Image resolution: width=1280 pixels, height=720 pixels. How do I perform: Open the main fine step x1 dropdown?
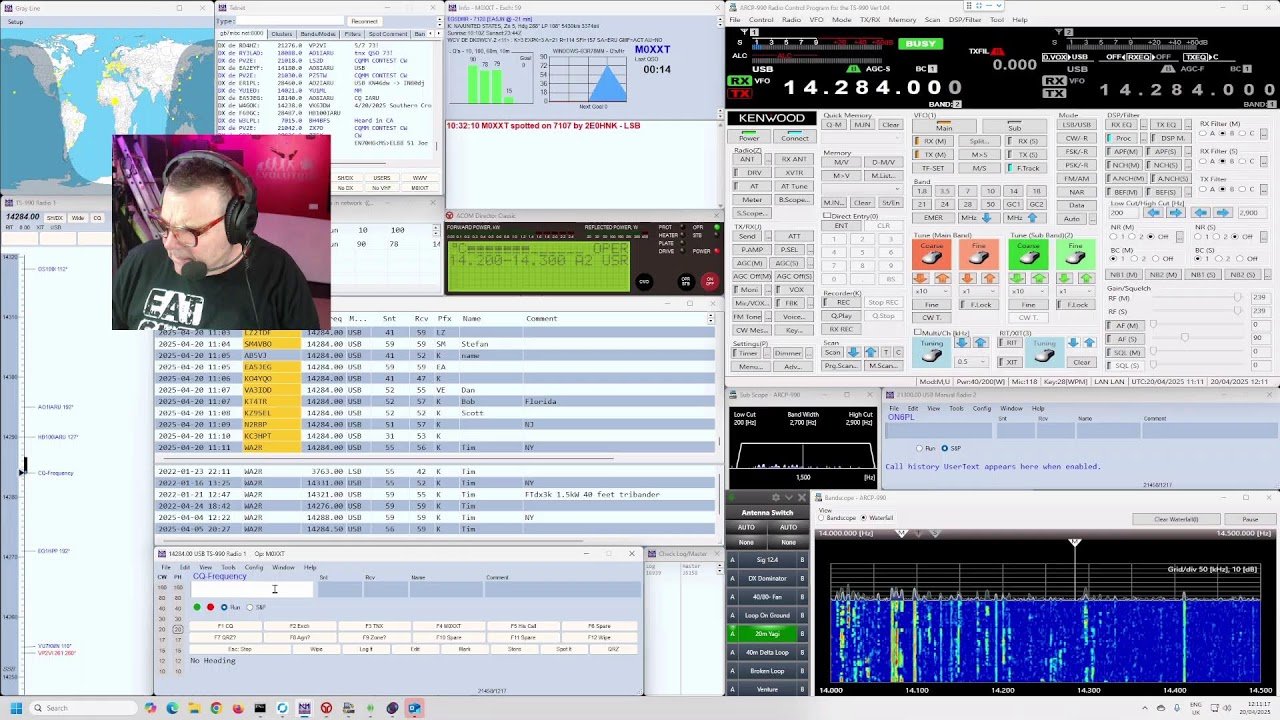(x=980, y=291)
